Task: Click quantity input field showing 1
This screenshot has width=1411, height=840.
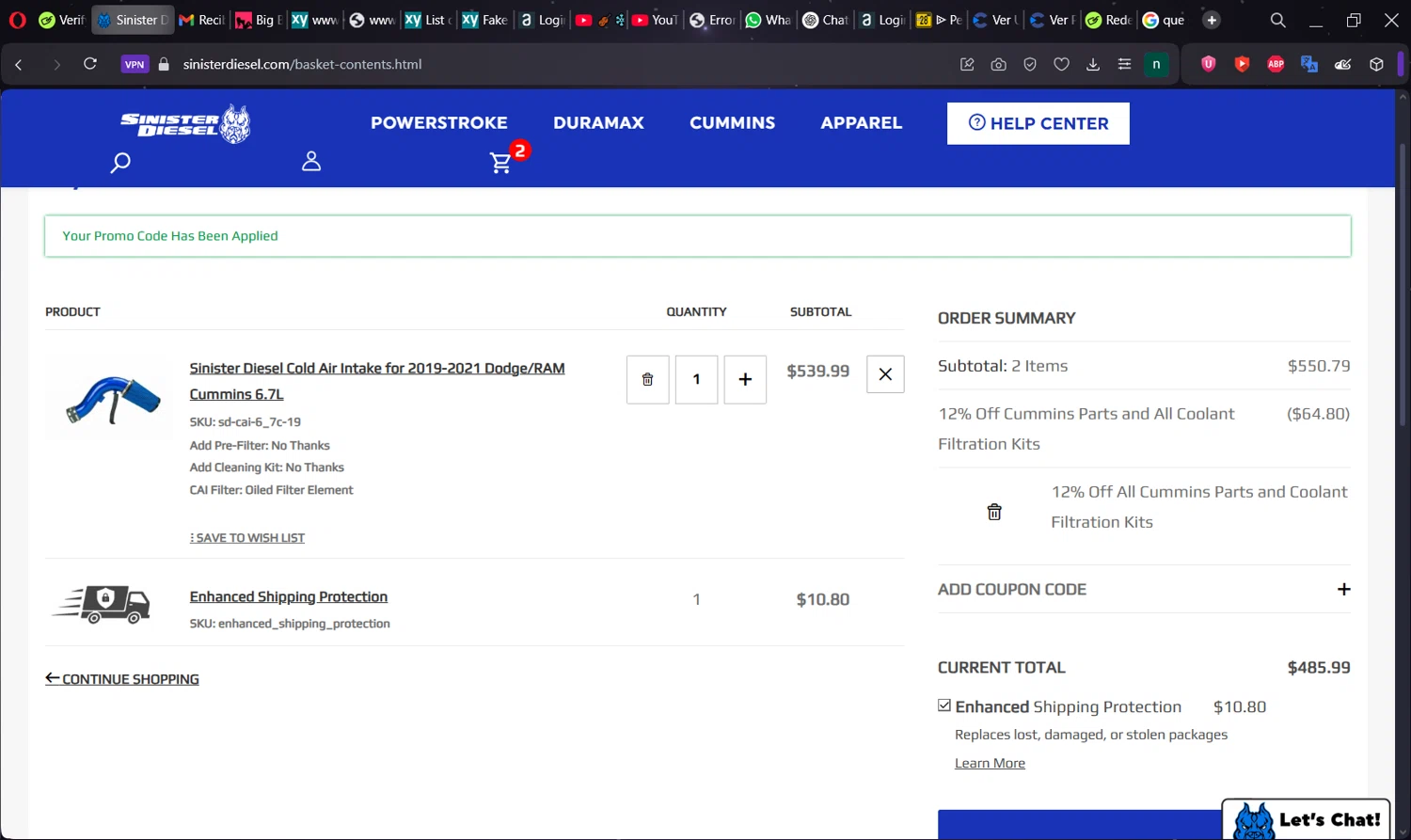Action: pos(696,379)
